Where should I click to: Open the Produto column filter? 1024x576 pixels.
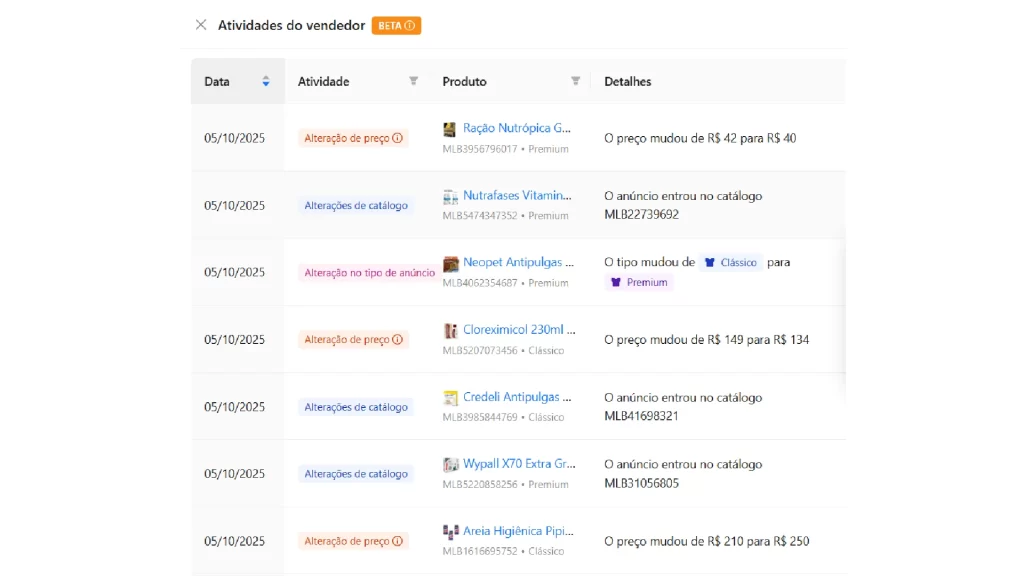tap(575, 81)
